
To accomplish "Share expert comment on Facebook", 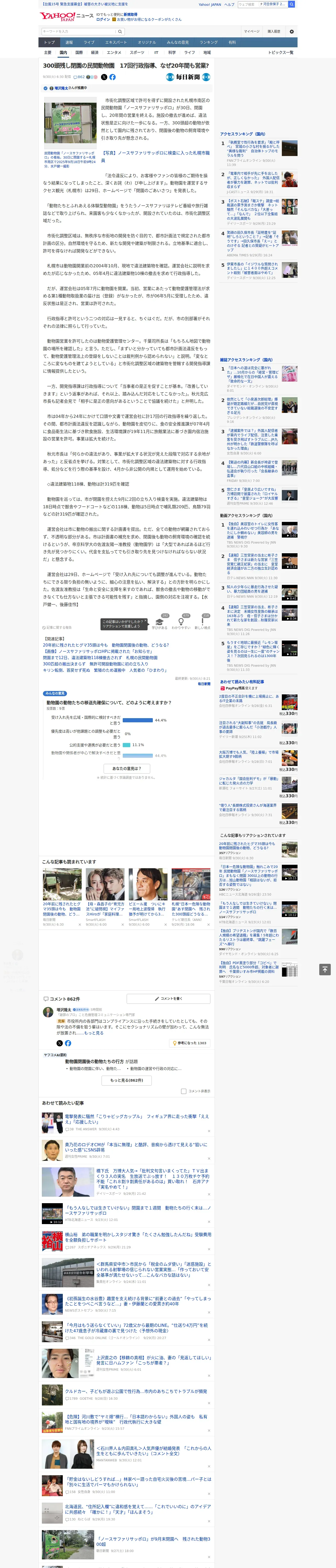I will (68, 1043).
